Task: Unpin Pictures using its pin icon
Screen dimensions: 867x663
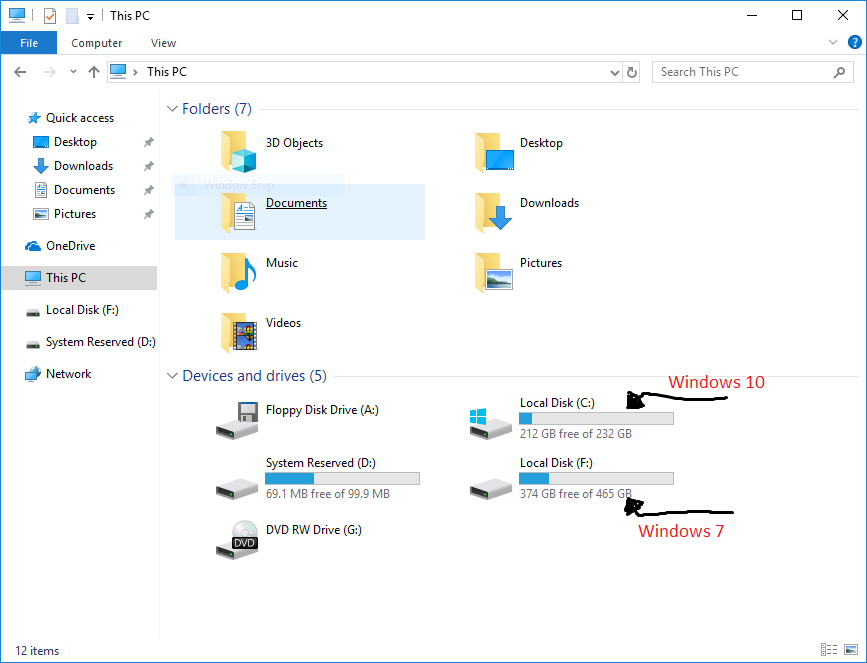Action: click(x=148, y=214)
